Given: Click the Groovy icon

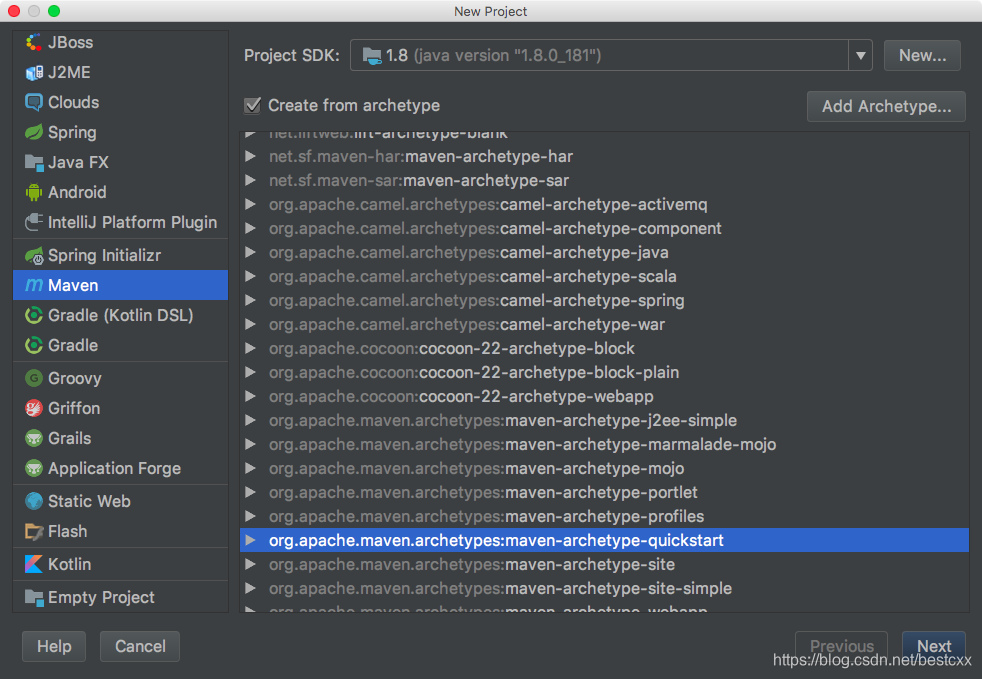Looking at the screenshot, I should coord(34,378).
